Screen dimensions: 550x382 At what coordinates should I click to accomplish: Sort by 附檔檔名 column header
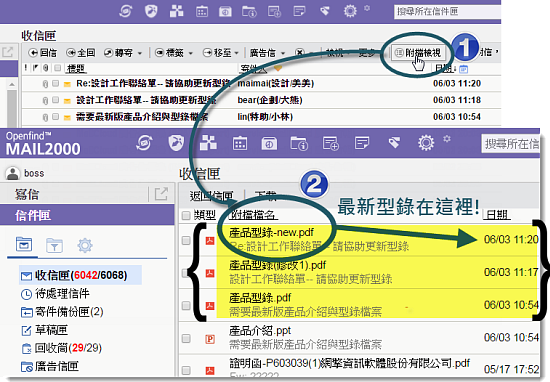point(252,215)
